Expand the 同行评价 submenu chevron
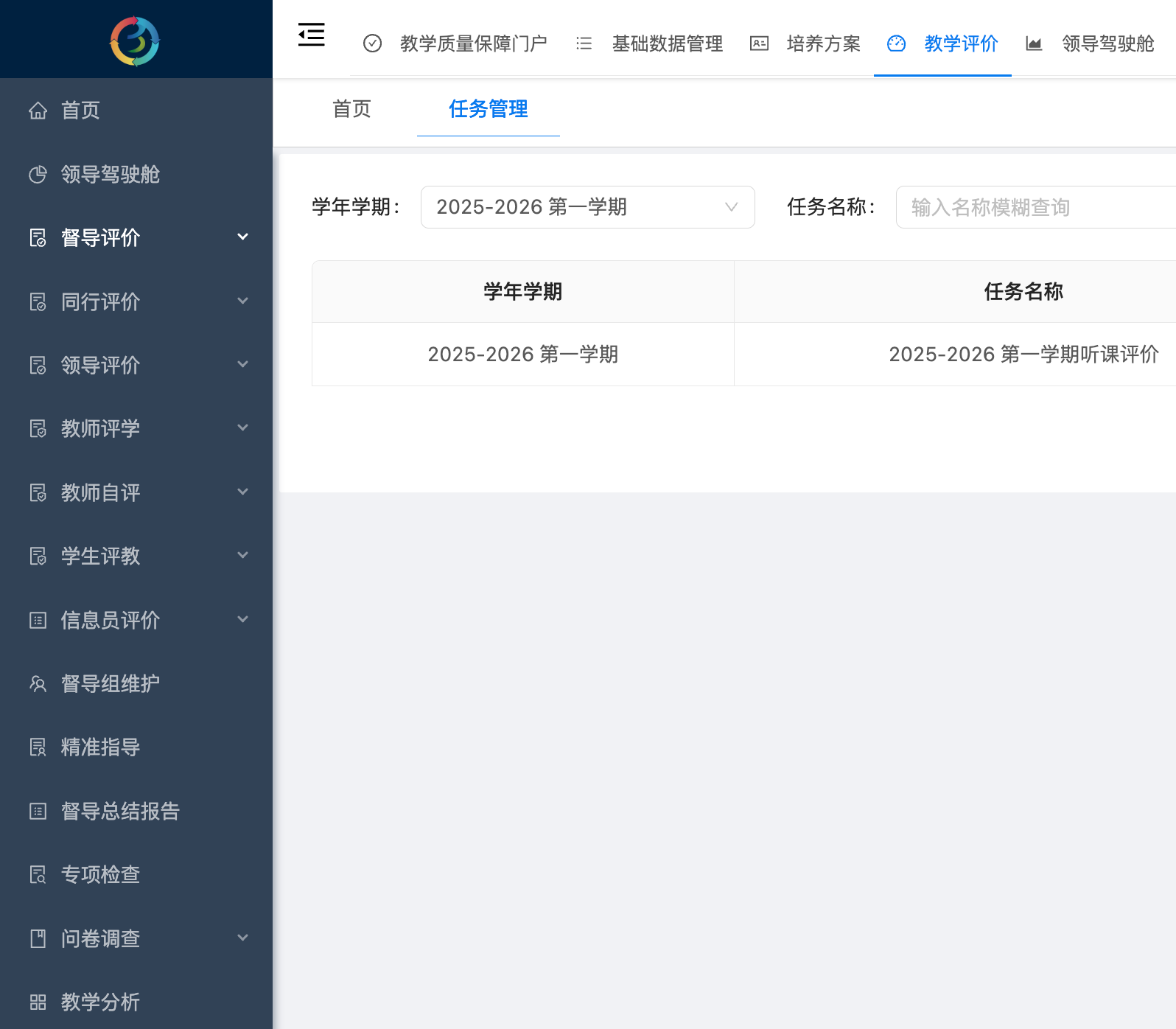 pyautogui.click(x=242, y=301)
